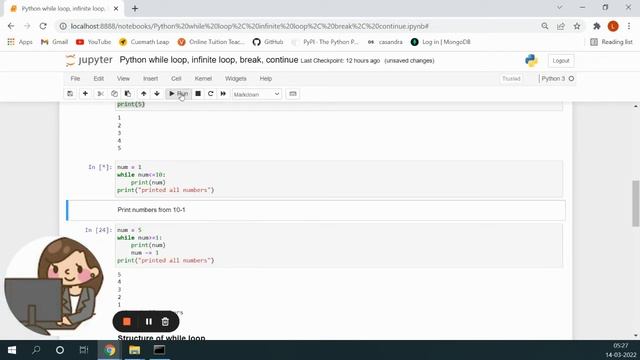The height and width of the screenshot is (360, 640).
Task: Go back in browser history
Action: [x=11, y=26]
